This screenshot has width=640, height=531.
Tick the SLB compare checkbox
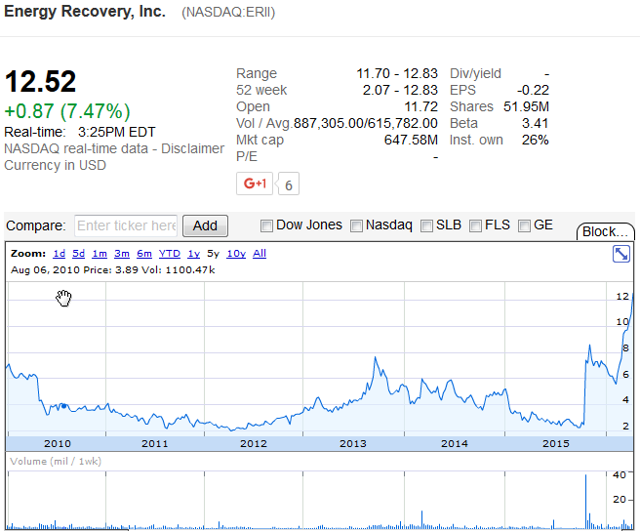click(427, 226)
